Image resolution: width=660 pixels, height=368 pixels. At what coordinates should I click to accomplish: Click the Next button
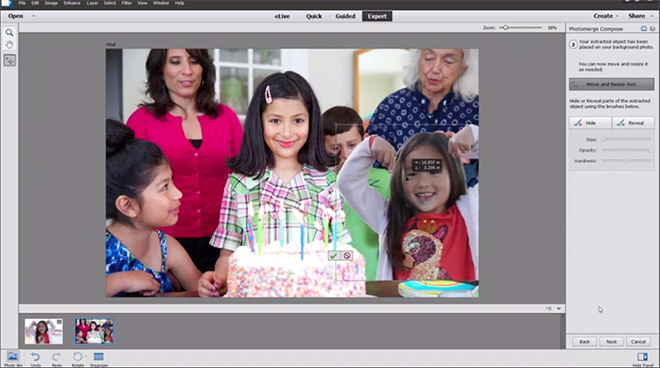click(x=611, y=341)
